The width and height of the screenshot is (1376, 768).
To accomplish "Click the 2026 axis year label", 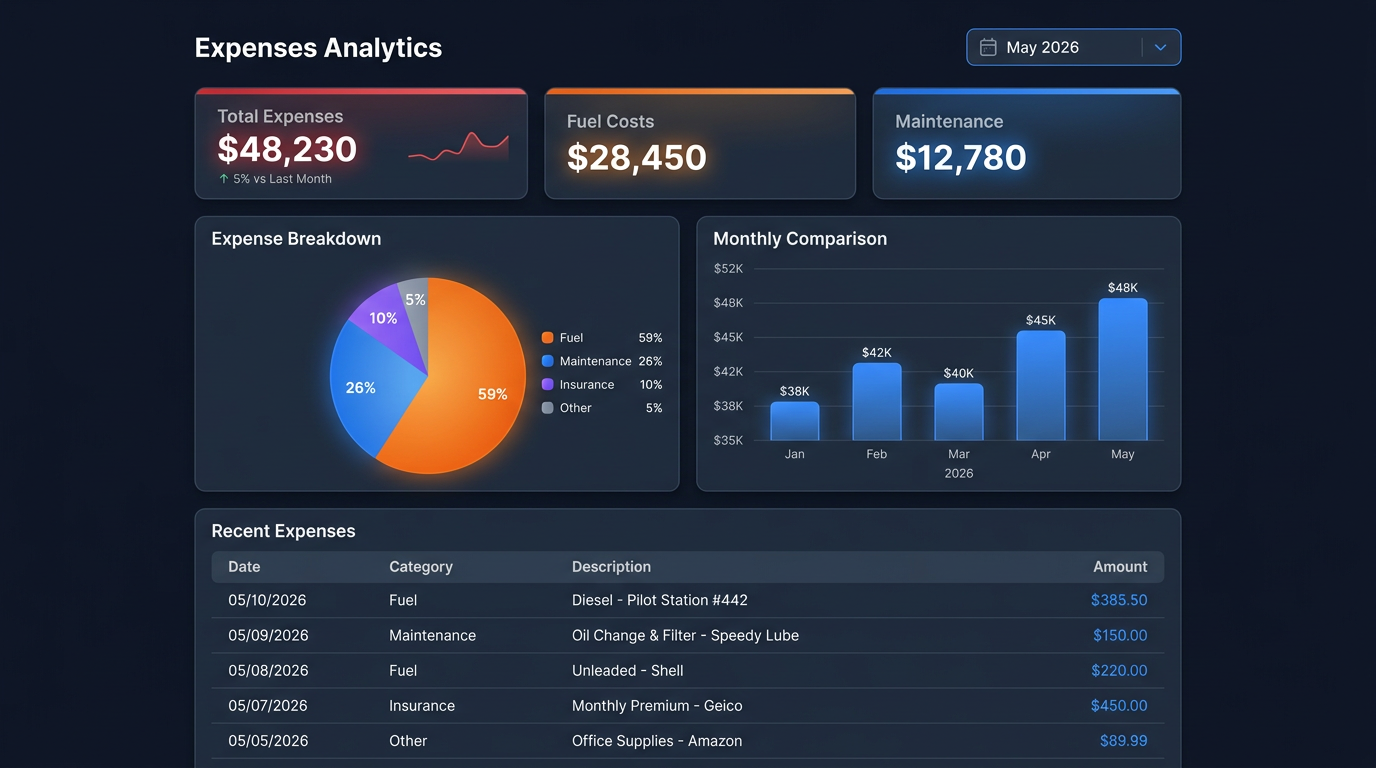I will coord(959,473).
